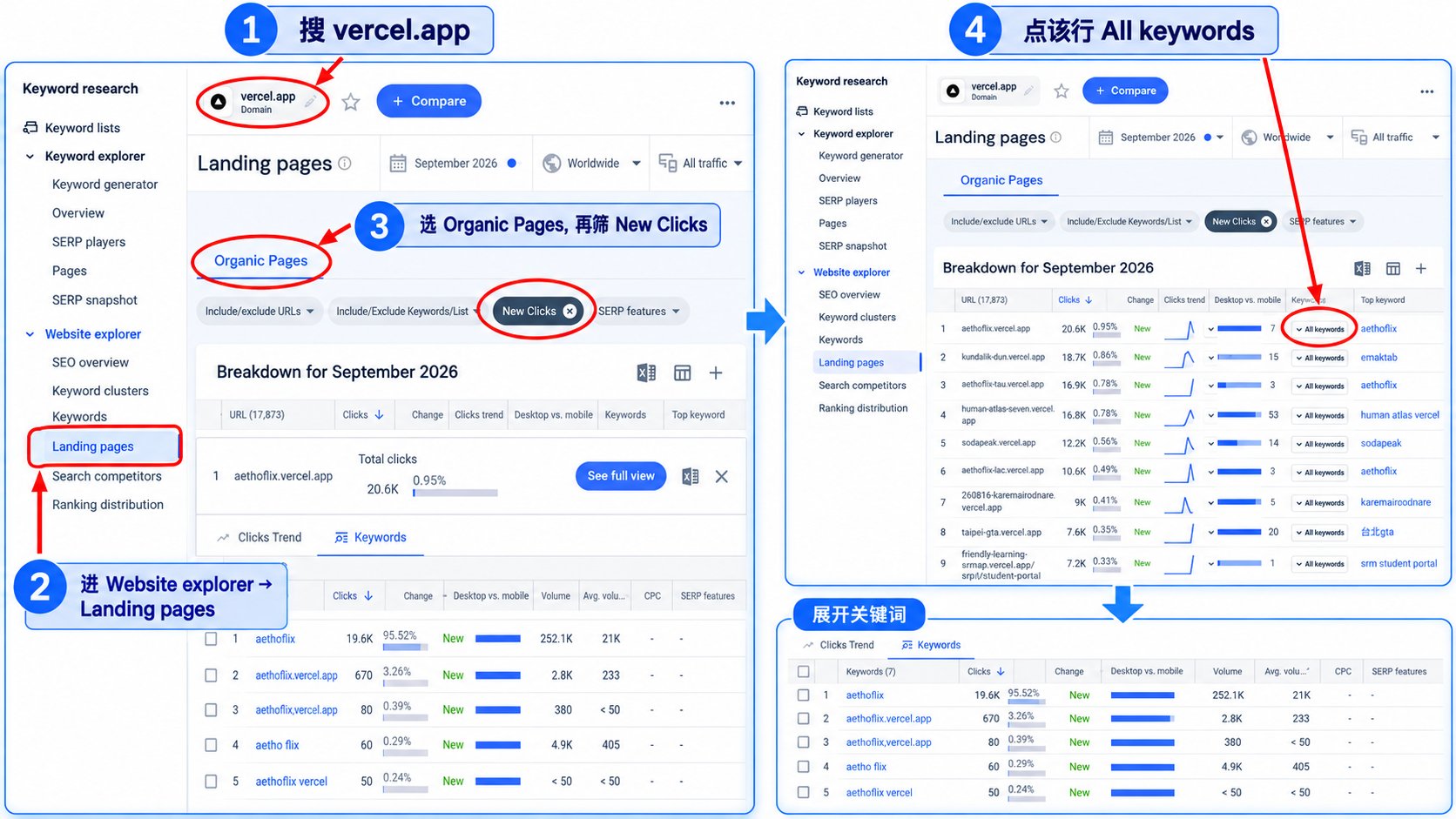Switch to Clicks Trend tab in left panel
The width and height of the screenshot is (1456, 819).
point(260,537)
